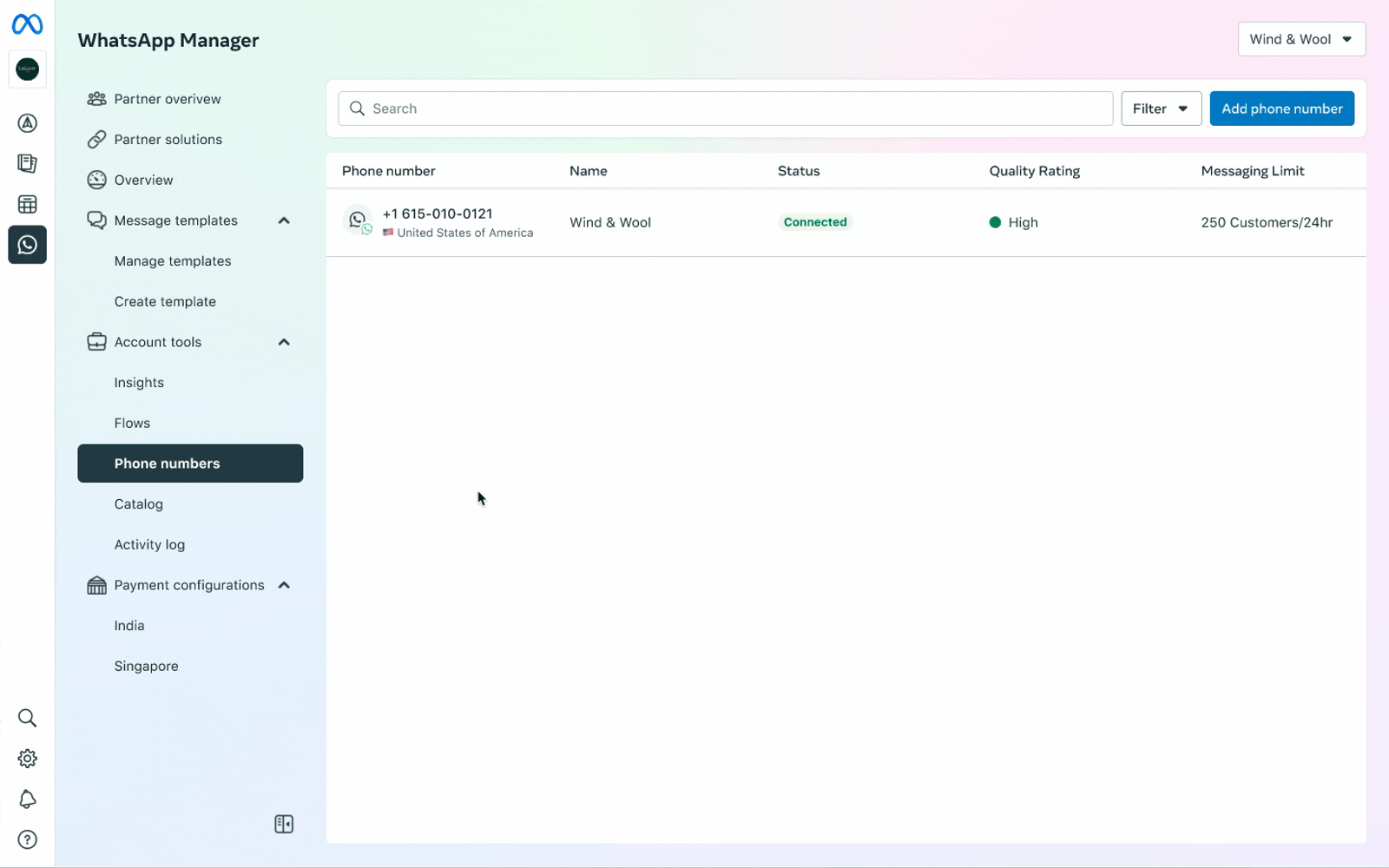This screenshot has width=1389, height=868.
Task: Open the notifications bell icon
Action: point(27,799)
